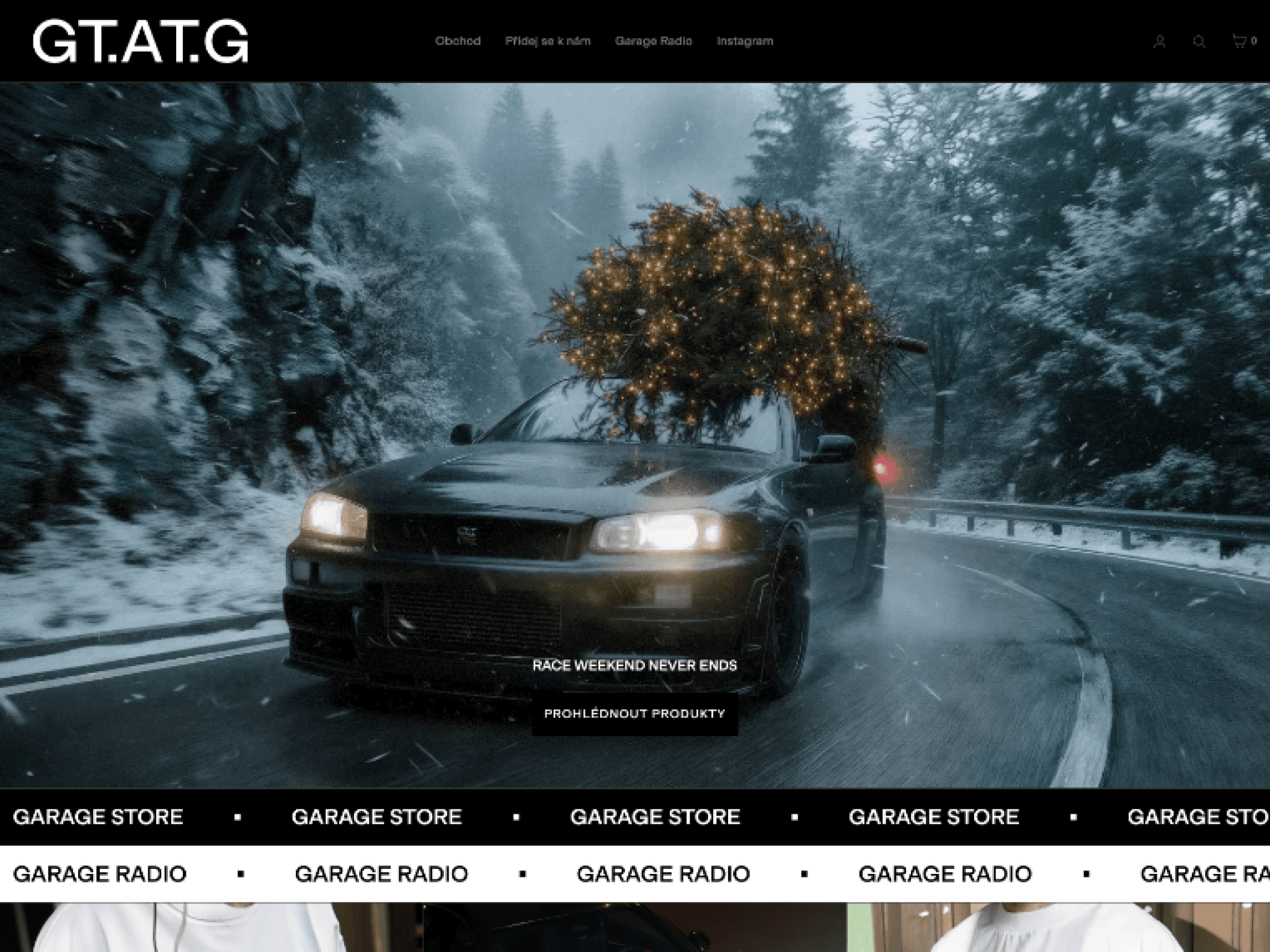Open the Instagram navigation link
Image resolution: width=1270 pixels, height=952 pixels.
click(x=745, y=41)
